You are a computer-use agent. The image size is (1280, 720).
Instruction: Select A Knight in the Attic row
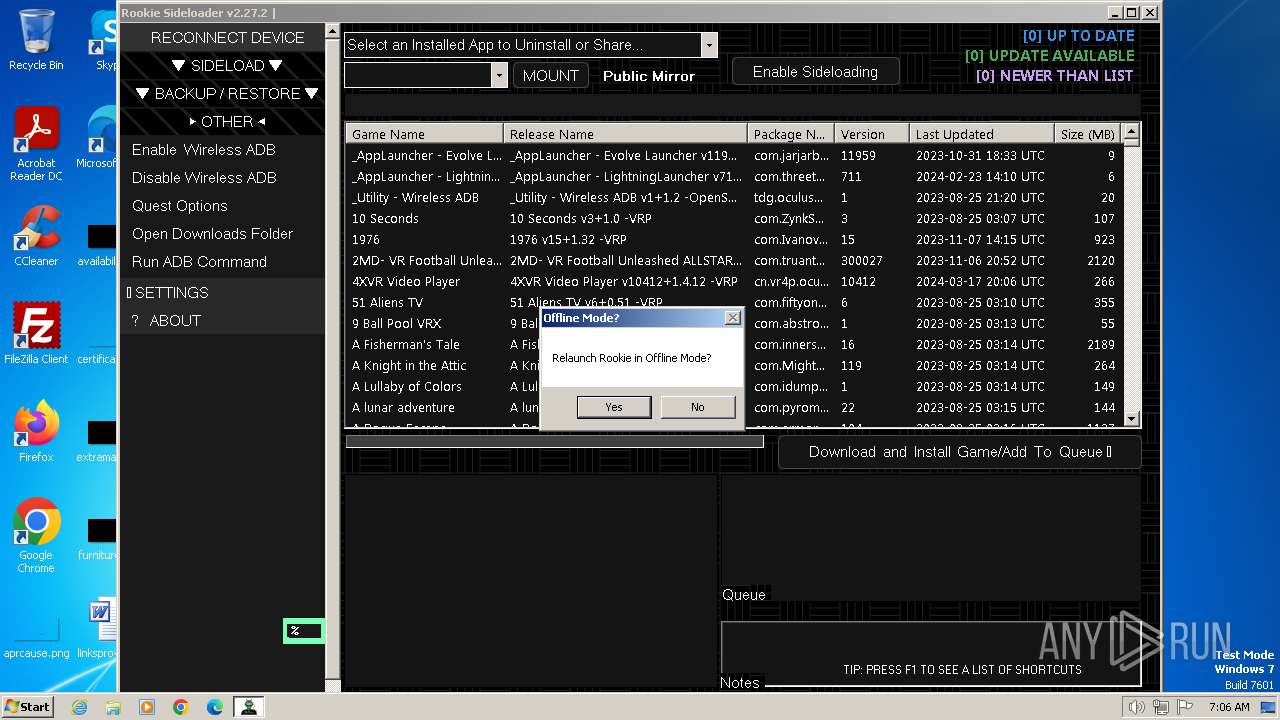(x=733, y=365)
